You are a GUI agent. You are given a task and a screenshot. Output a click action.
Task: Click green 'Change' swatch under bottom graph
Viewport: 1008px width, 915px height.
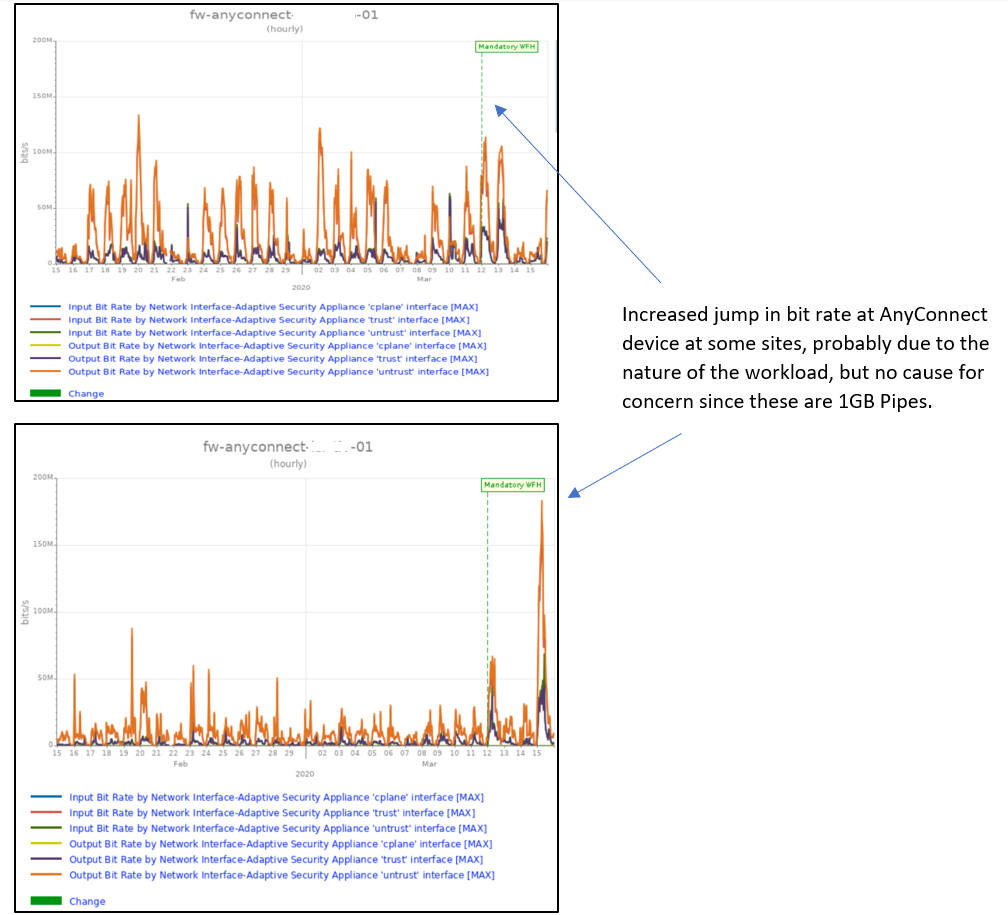click(46, 902)
